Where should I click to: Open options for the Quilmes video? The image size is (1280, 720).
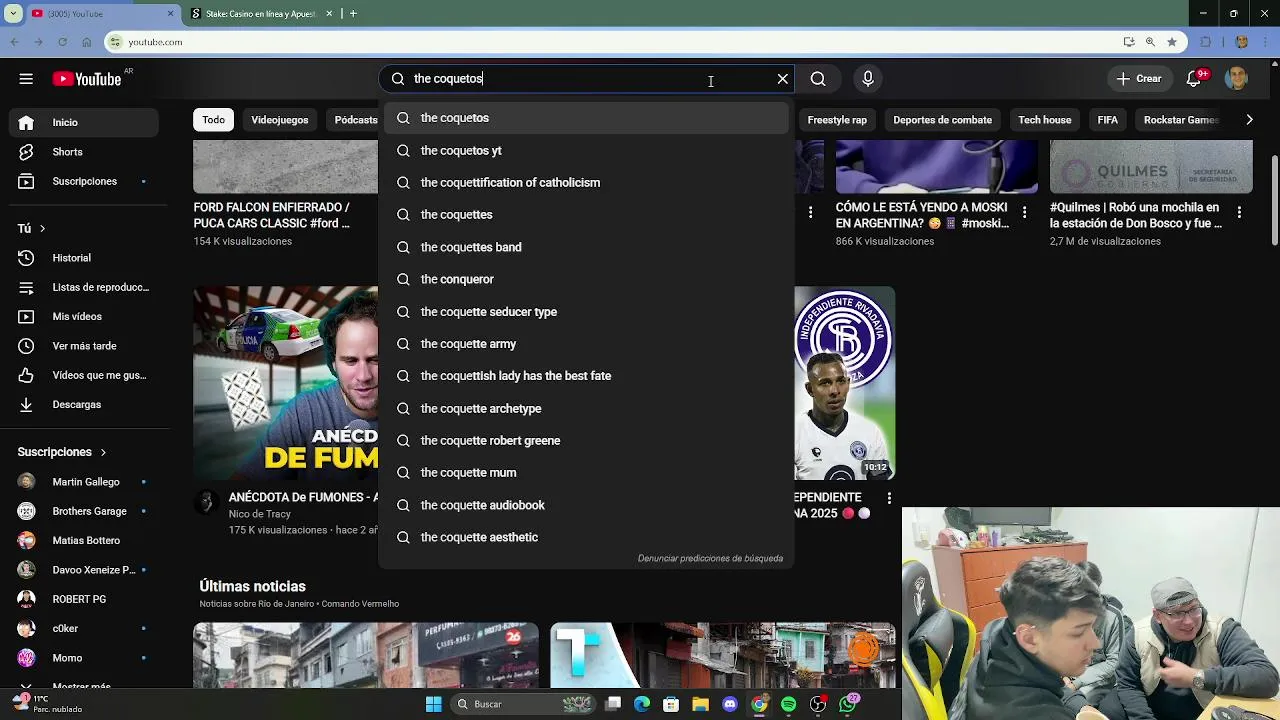pos(1239,212)
